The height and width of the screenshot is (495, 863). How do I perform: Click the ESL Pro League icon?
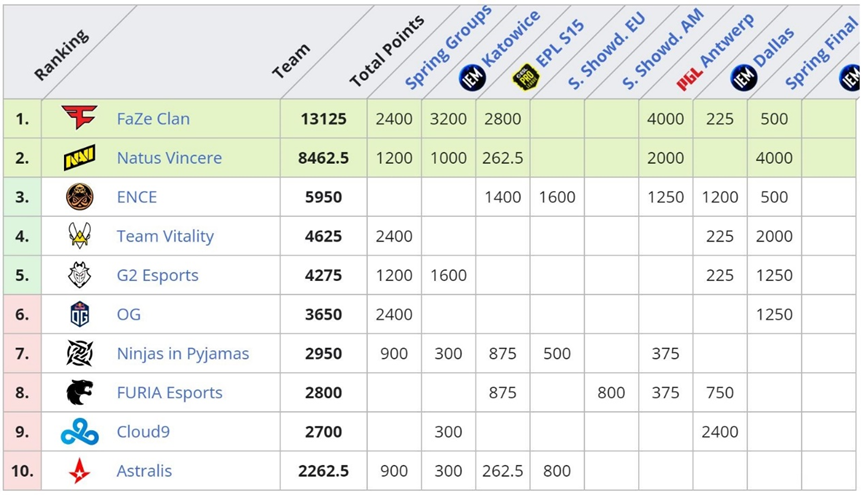point(526,78)
